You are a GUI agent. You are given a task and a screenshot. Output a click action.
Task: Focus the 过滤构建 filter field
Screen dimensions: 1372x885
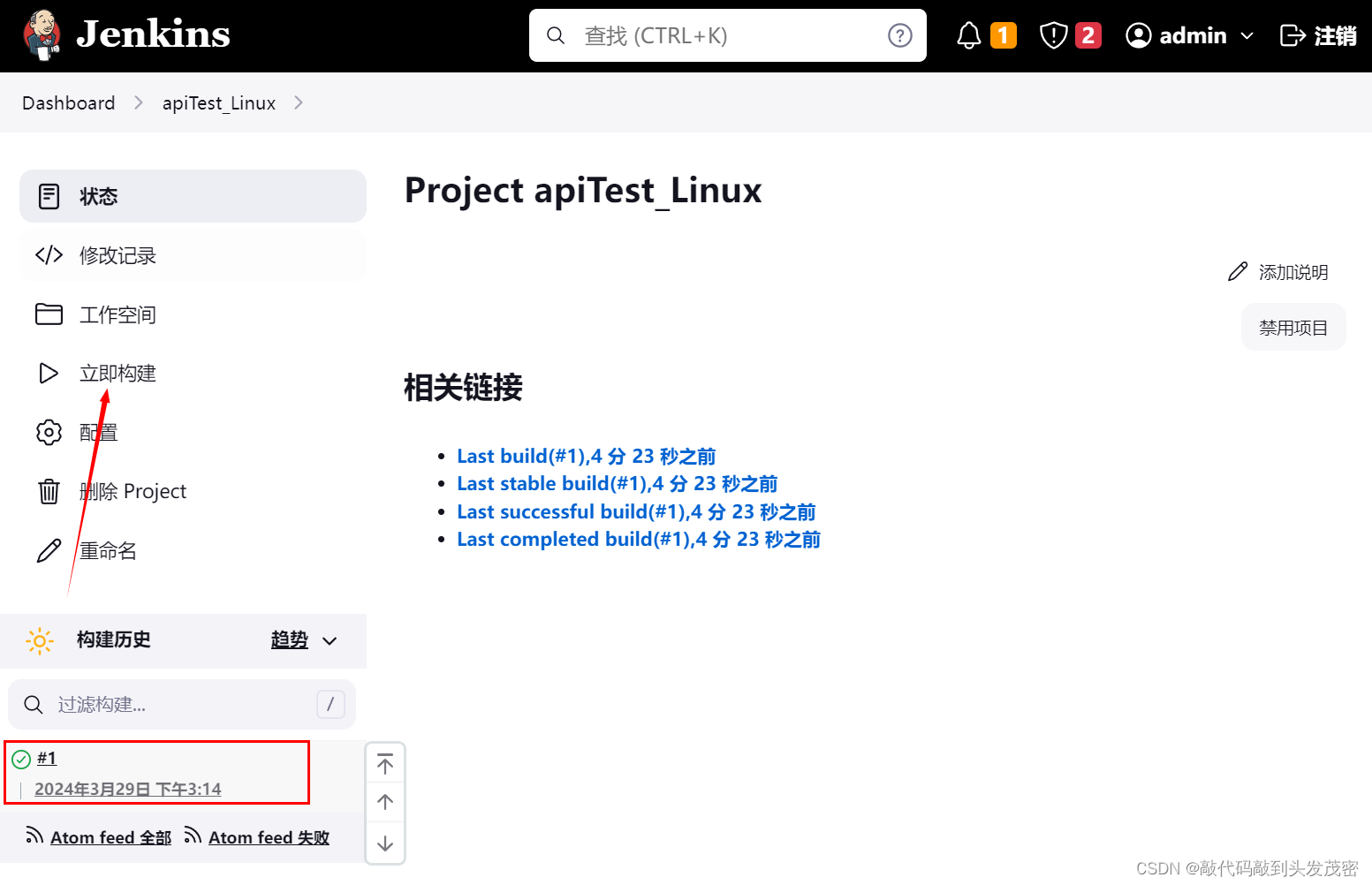coord(181,705)
